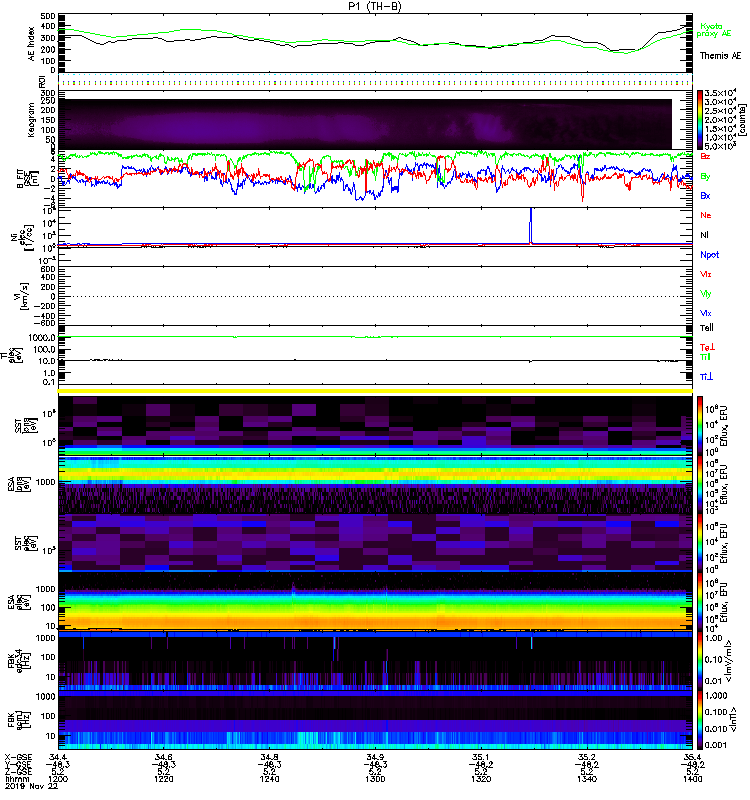The height and width of the screenshot is (800, 750).
Task: Click the "hhmm" row label
Action: pos(15,779)
